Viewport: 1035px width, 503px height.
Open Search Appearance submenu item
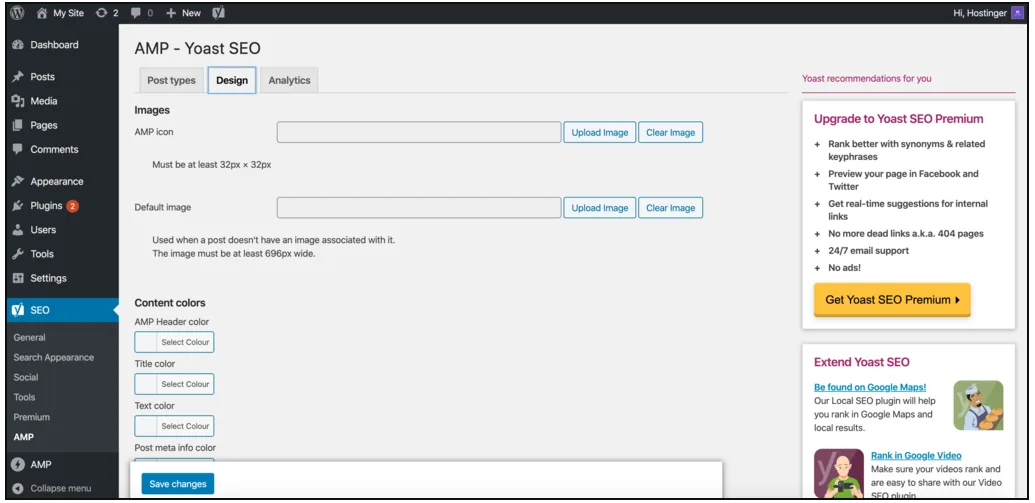click(x=53, y=357)
